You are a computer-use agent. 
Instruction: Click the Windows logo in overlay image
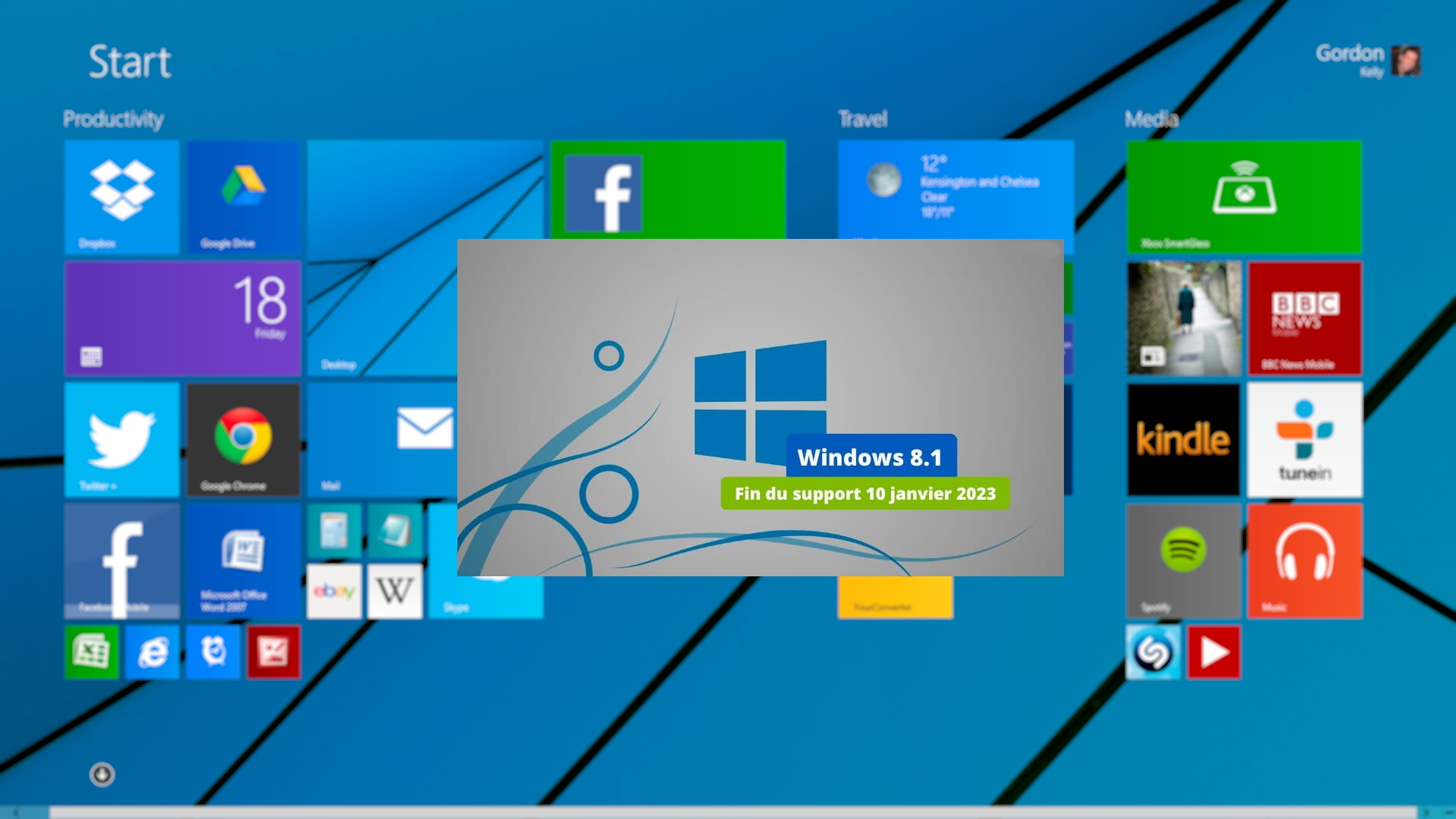tap(761, 403)
